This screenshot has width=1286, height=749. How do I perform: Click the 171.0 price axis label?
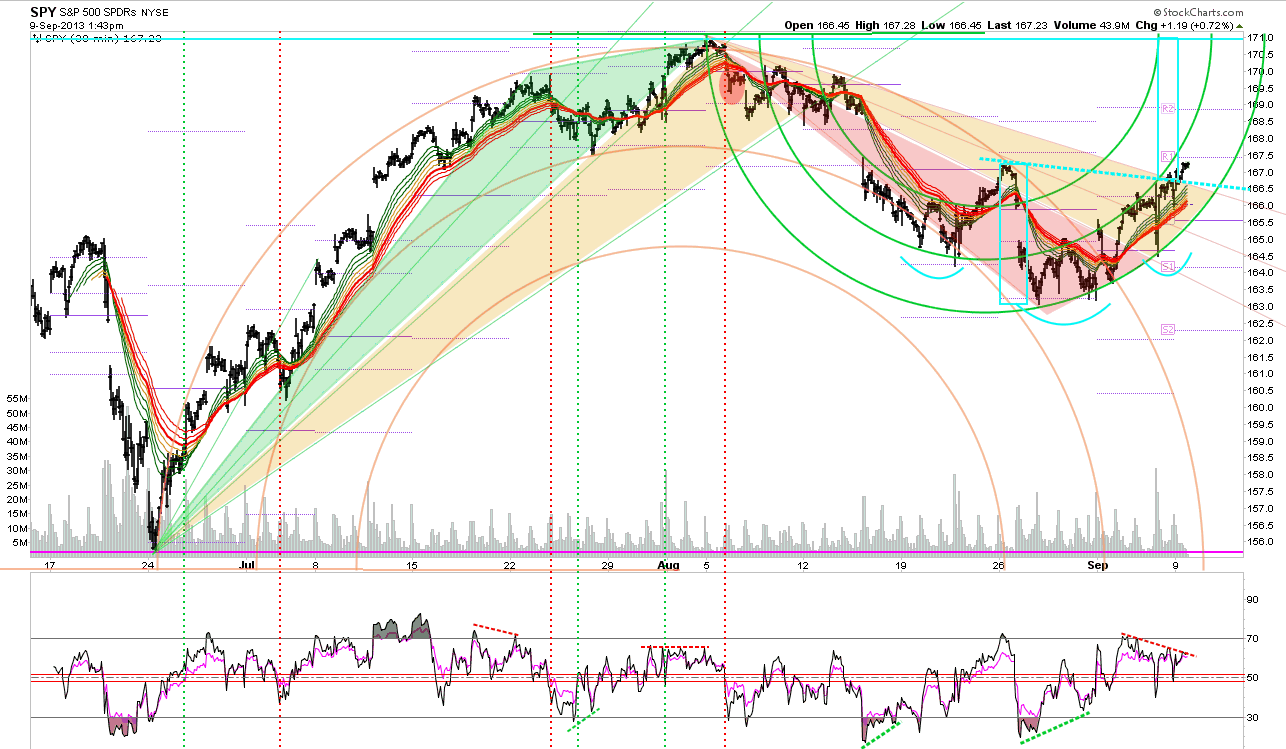tap(1259, 38)
